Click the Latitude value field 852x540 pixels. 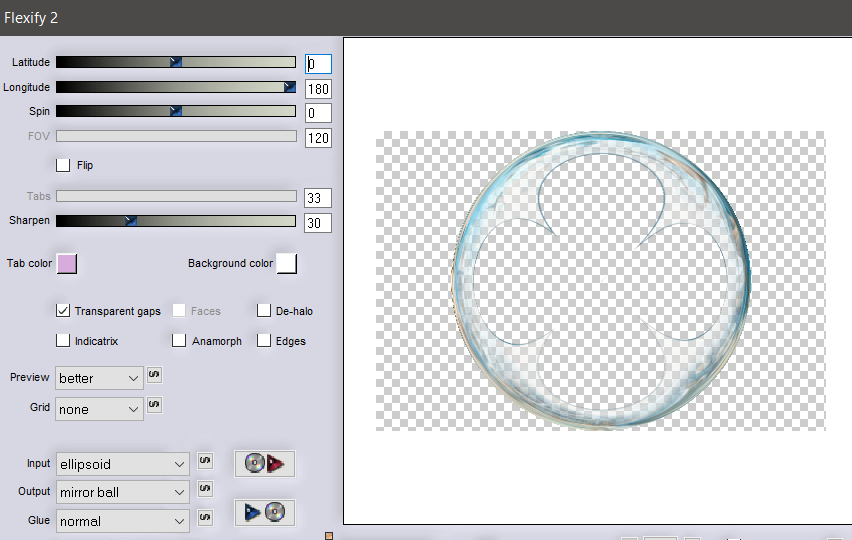pos(318,64)
